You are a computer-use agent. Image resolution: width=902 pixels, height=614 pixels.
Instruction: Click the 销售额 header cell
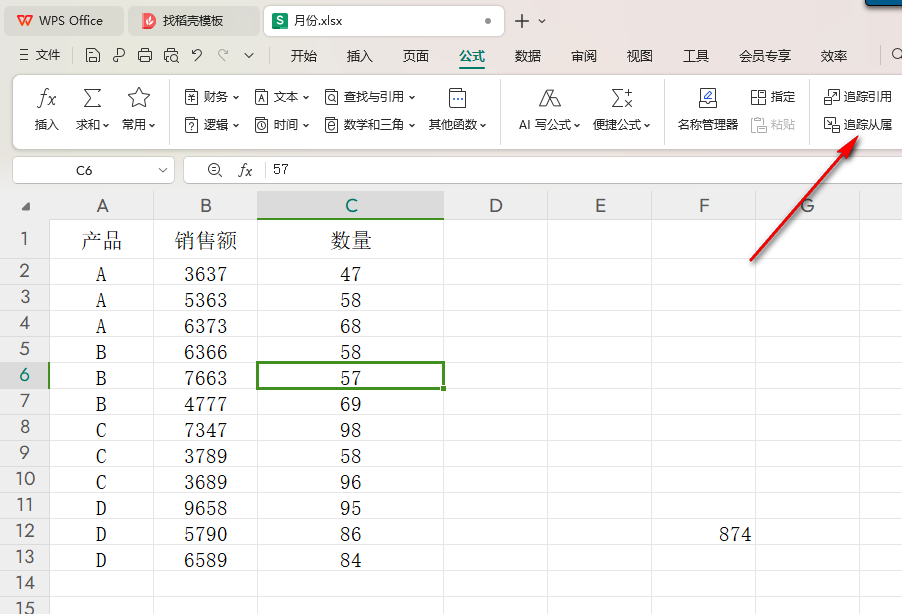[205, 239]
